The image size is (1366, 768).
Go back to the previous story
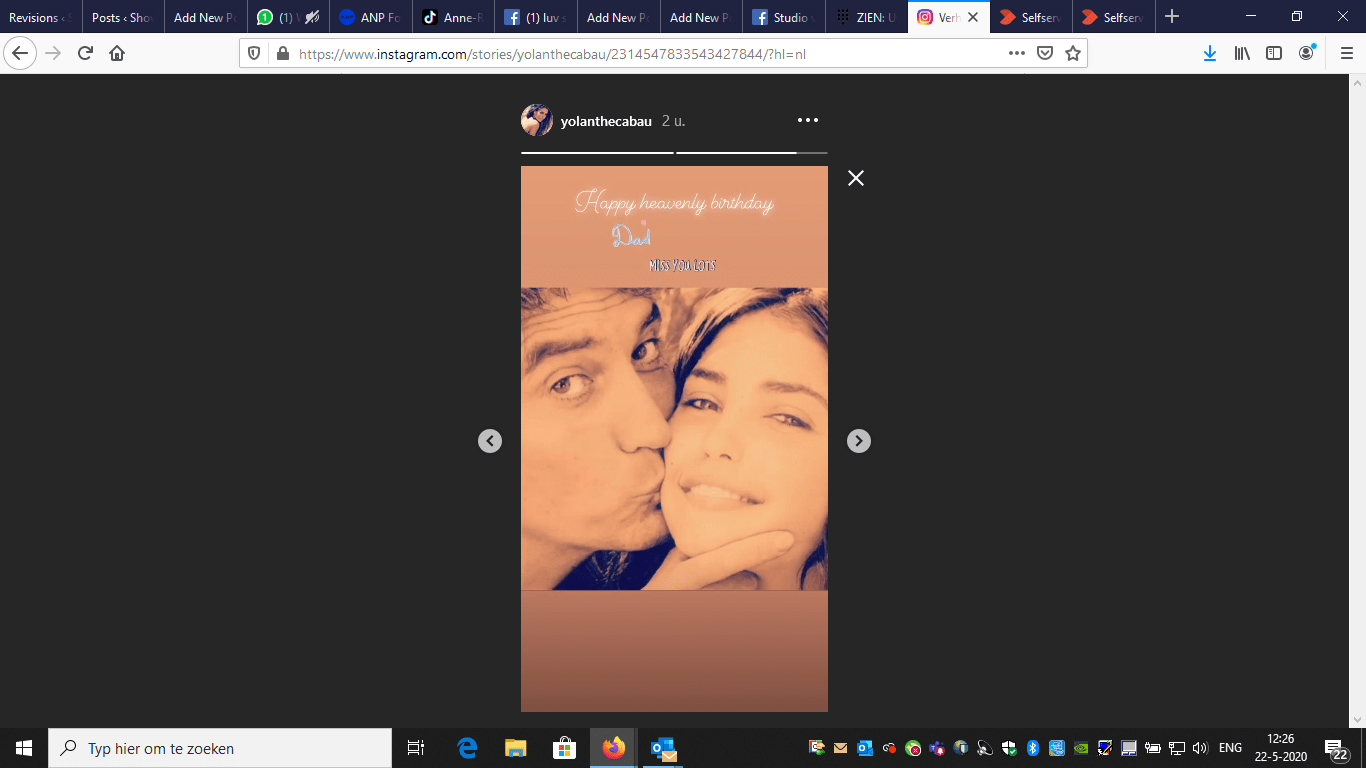tap(490, 441)
